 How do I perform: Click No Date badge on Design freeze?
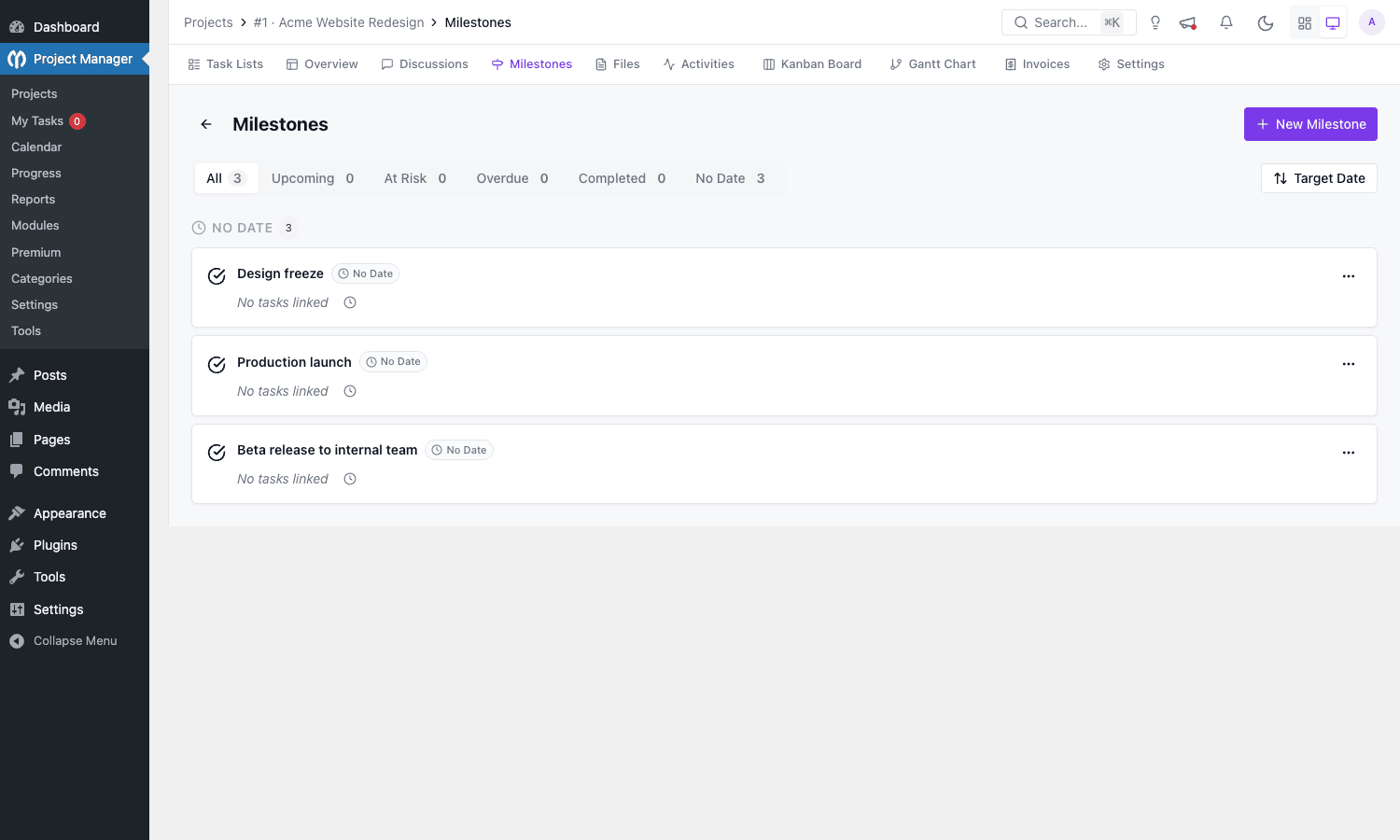coord(365,273)
